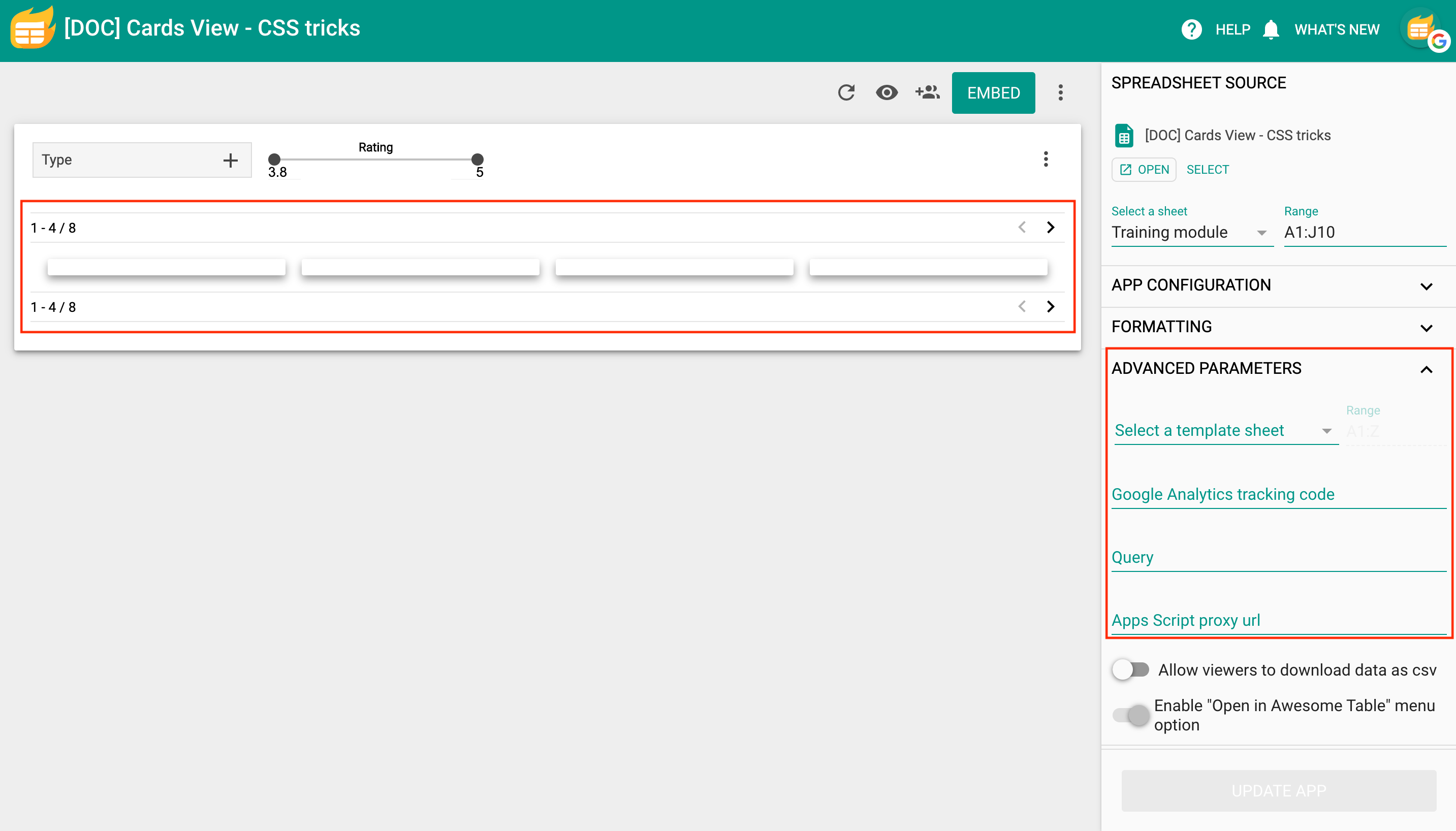Viewport: 1456px width, 831px height.
Task: Click the Range A1:J10 input field
Action: (x=1365, y=232)
